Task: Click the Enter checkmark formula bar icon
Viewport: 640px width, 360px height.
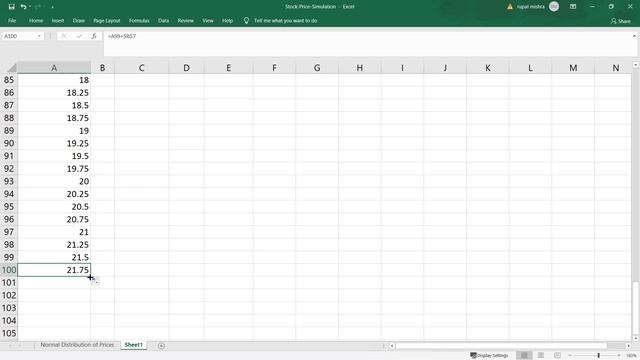Action: [79, 36]
